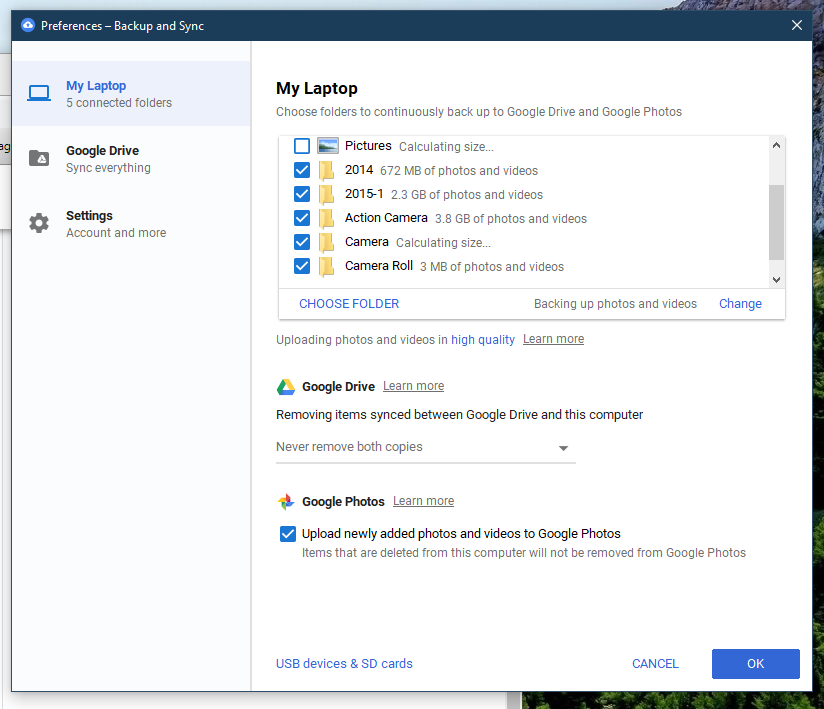The height and width of the screenshot is (709, 824).
Task: Click the gear icon beside Settings
Action: 39,223
